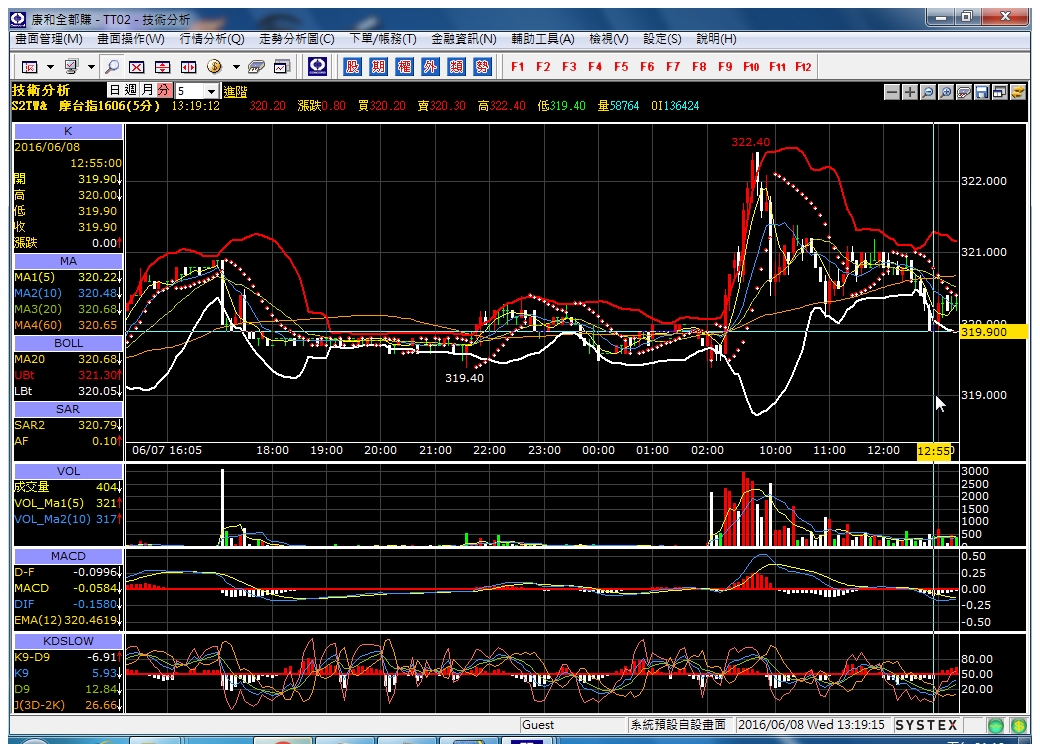This screenshot has width=1040, height=744.
Task: Click the K panel header
Action: pyautogui.click(x=68, y=131)
